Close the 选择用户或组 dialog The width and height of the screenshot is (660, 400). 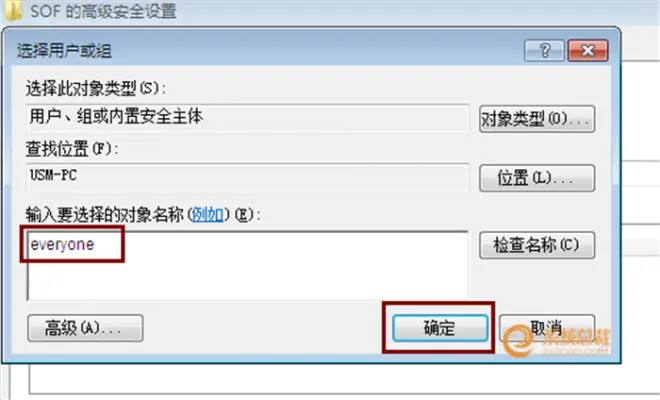pos(588,51)
